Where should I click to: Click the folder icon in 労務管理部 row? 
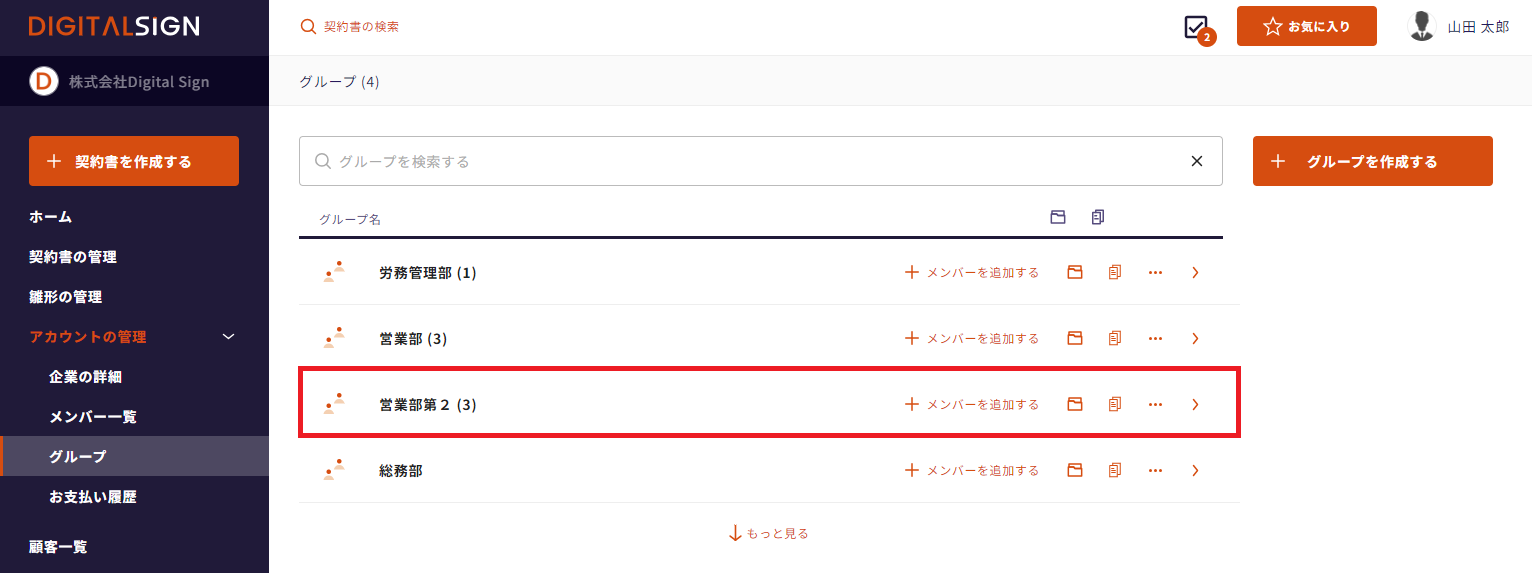[x=1075, y=272]
